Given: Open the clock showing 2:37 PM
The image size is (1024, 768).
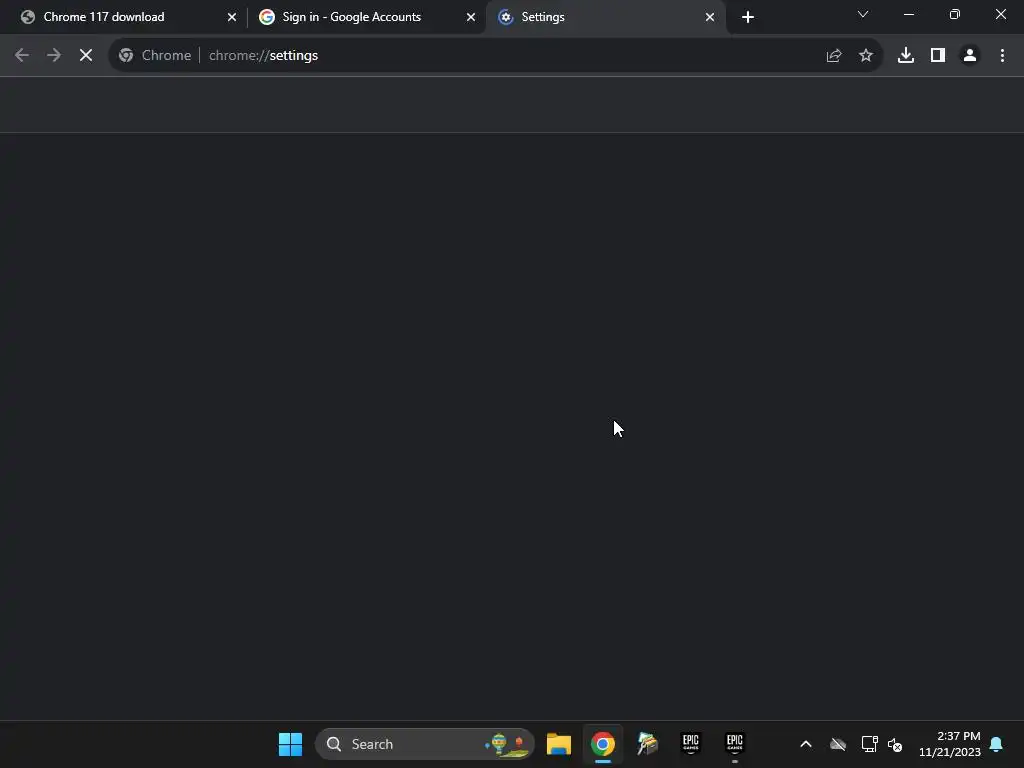Looking at the screenshot, I should coord(950,744).
